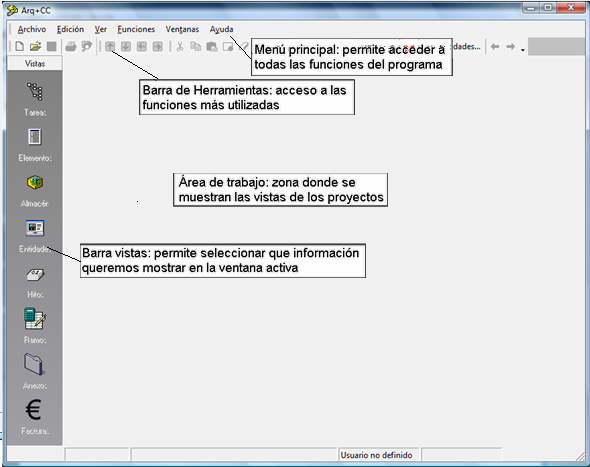Click the back arrow navigation button

click(495, 47)
